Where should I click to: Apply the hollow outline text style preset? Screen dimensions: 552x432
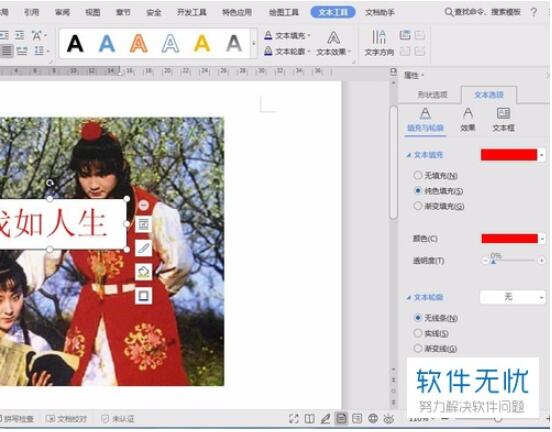[x=170, y=44]
